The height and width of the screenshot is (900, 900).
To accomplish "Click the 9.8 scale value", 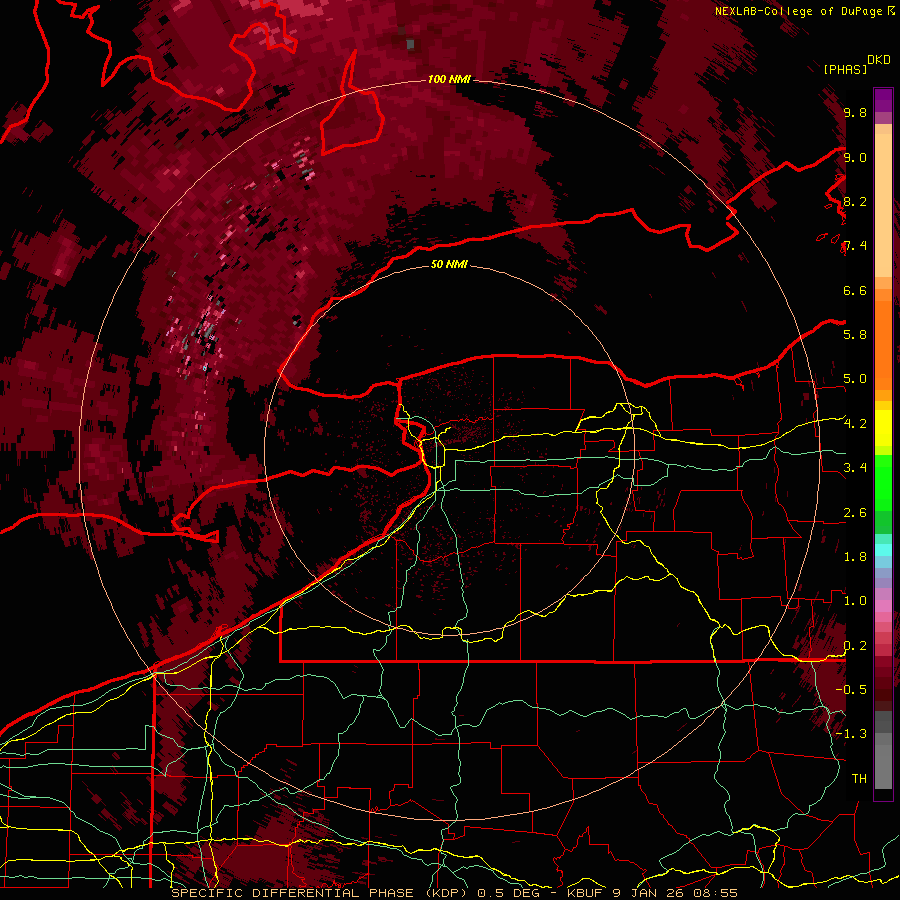I will pyautogui.click(x=855, y=112).
